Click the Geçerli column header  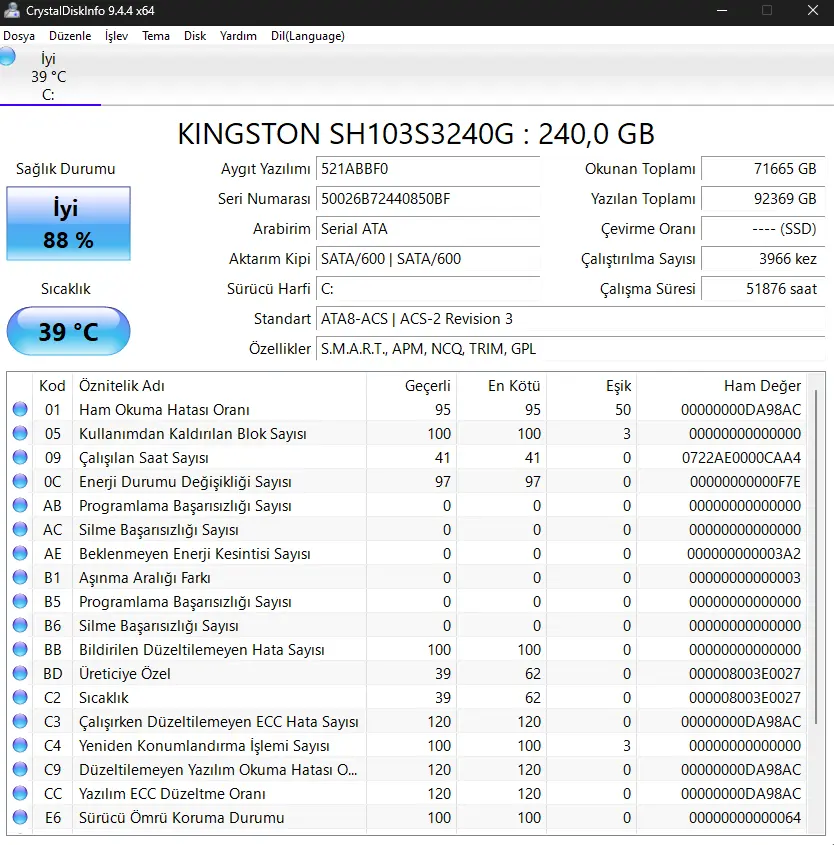click(x=412, y=386)
